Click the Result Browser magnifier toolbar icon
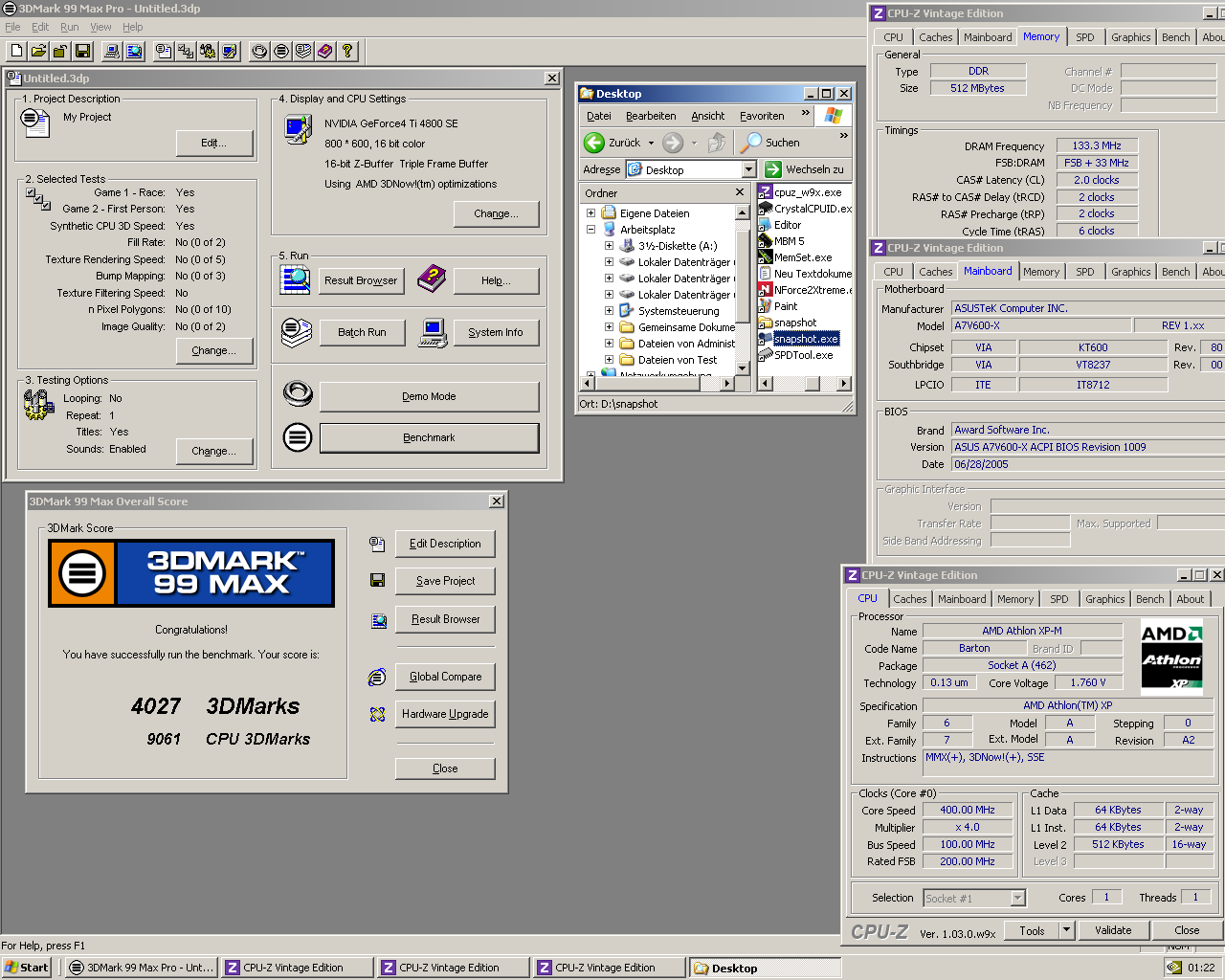The image size is (1225, 980). tap(134, 51)
